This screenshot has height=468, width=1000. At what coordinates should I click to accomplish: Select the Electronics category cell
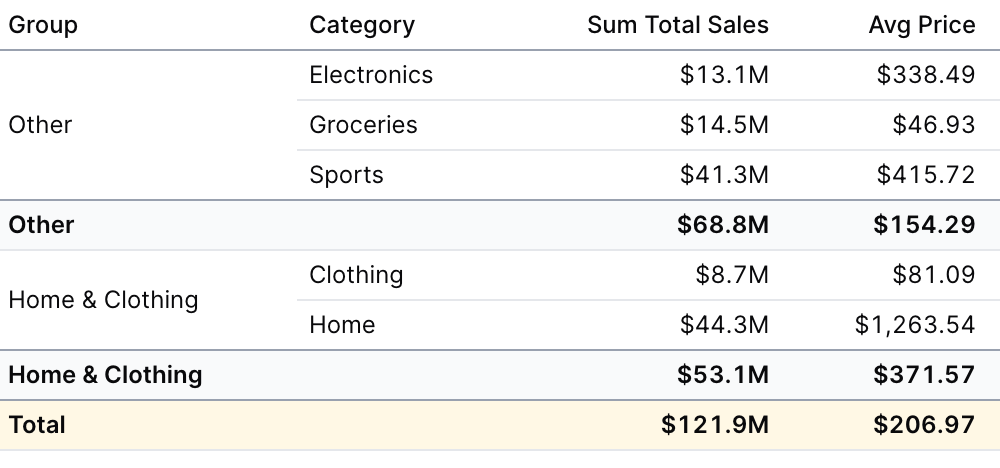[371, 75]
